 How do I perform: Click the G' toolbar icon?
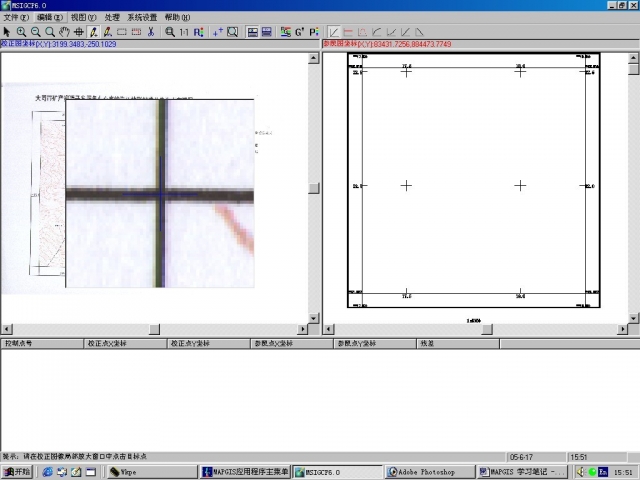coord(299,32)
